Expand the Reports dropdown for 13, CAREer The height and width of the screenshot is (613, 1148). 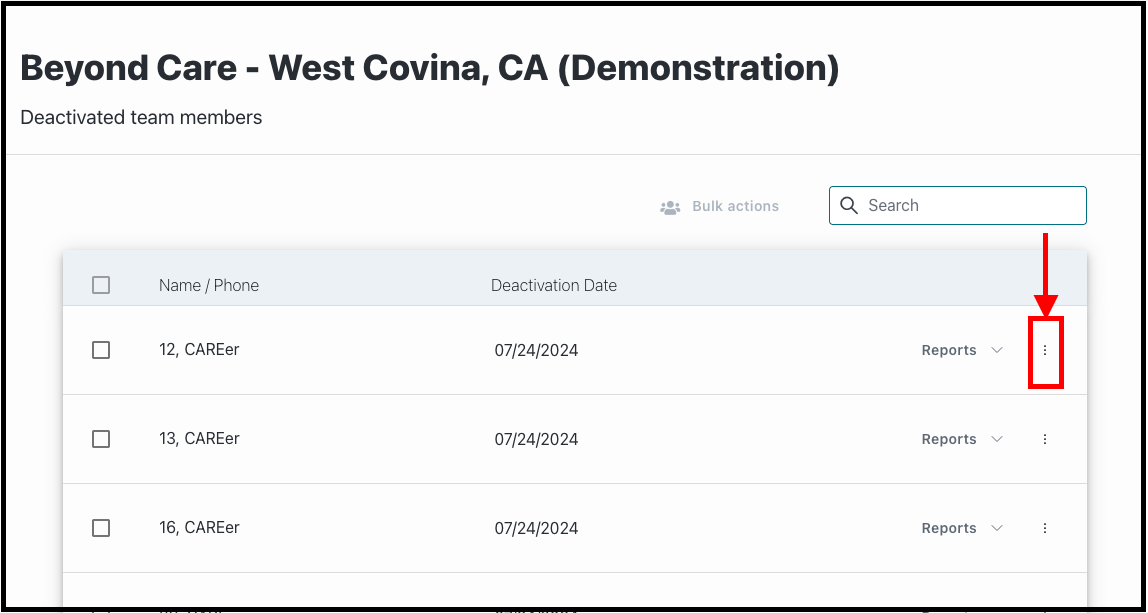point(962,439)
